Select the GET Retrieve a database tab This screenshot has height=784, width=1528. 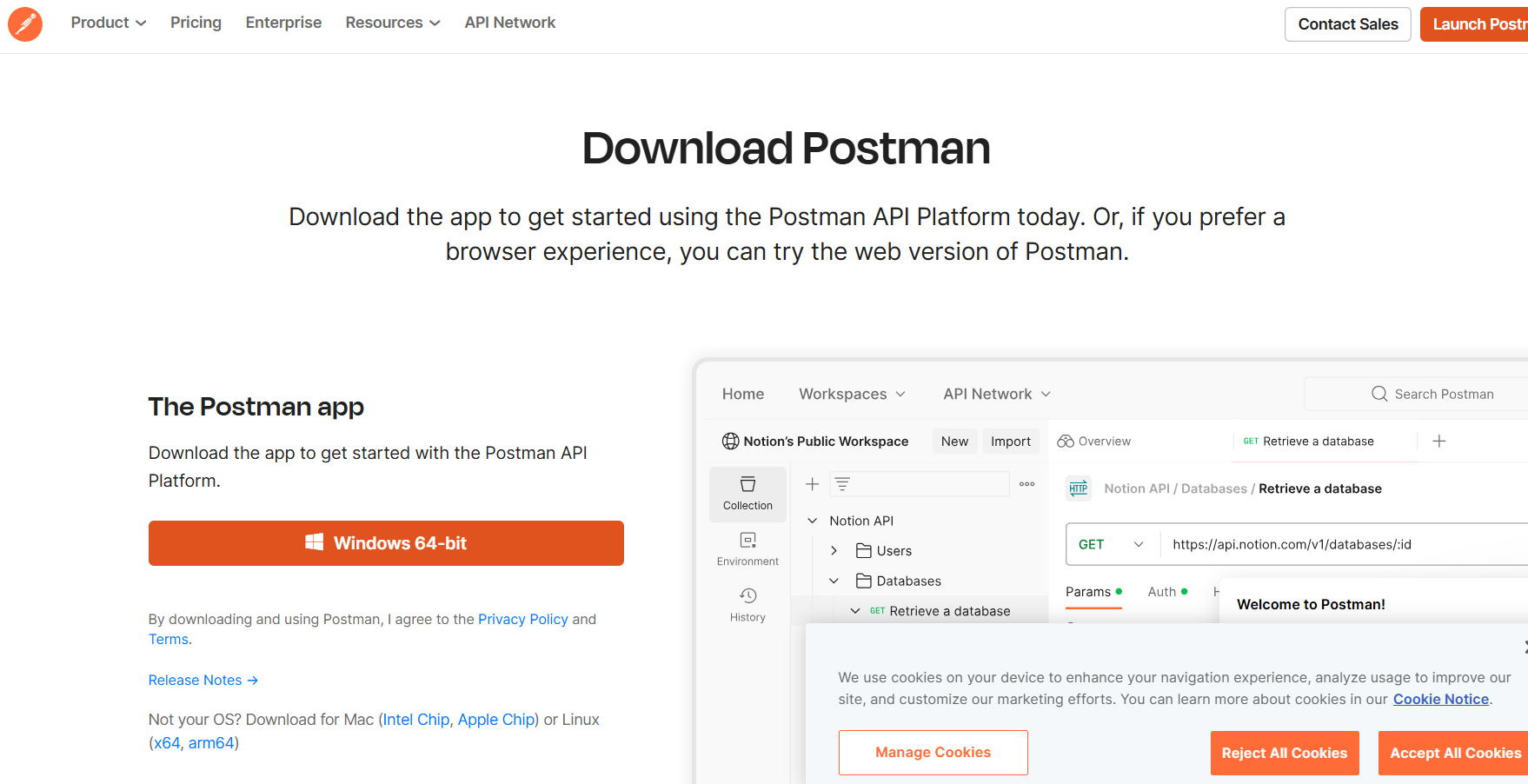(x=1309, y=442)
